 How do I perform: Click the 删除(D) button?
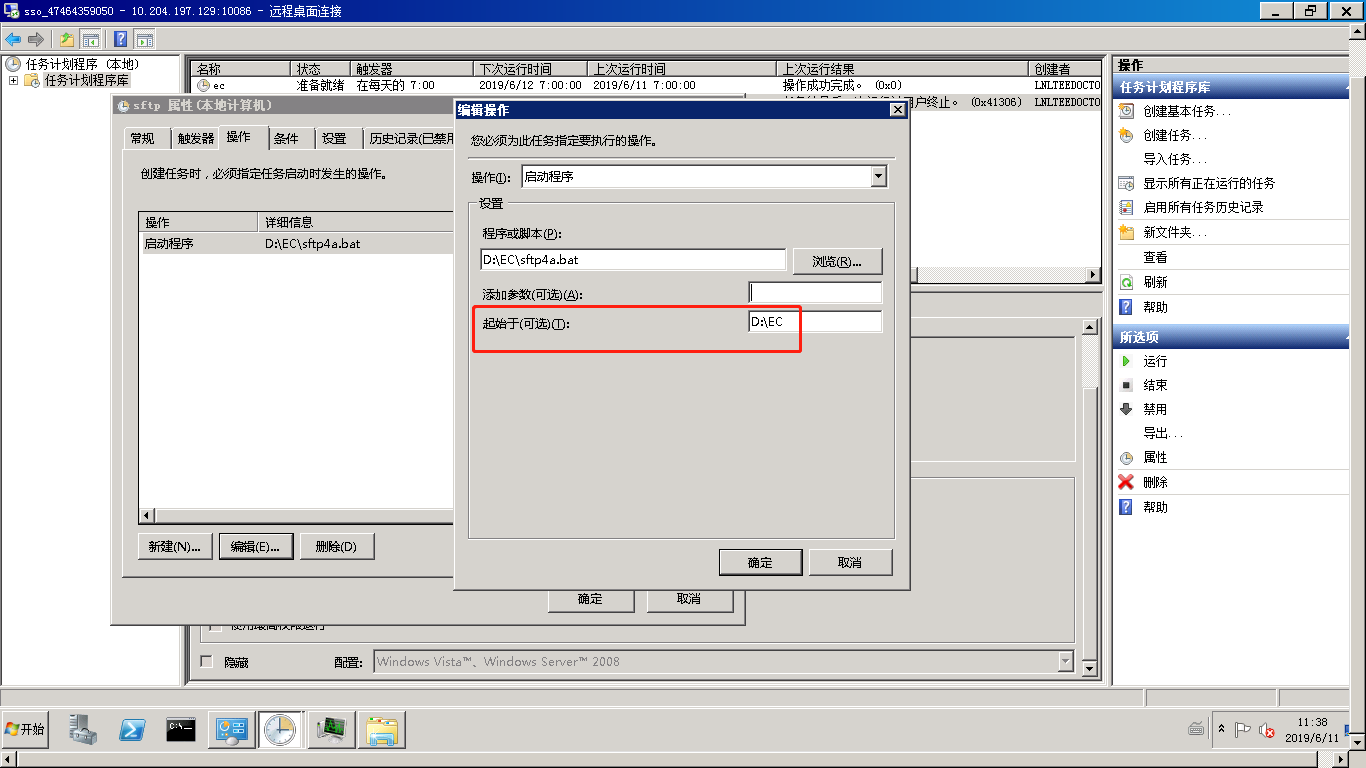(337, 546)
